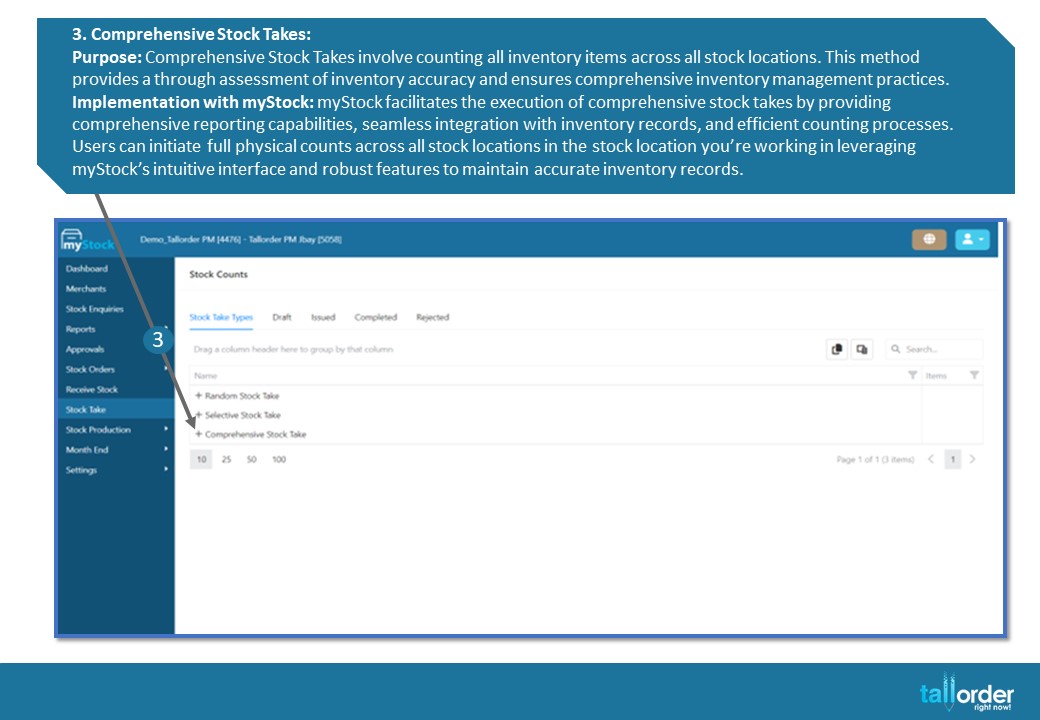Viewport: 1040px width, 720px height.
Task: Open Dashboard in the sidebar
Action: click(87, 269)
